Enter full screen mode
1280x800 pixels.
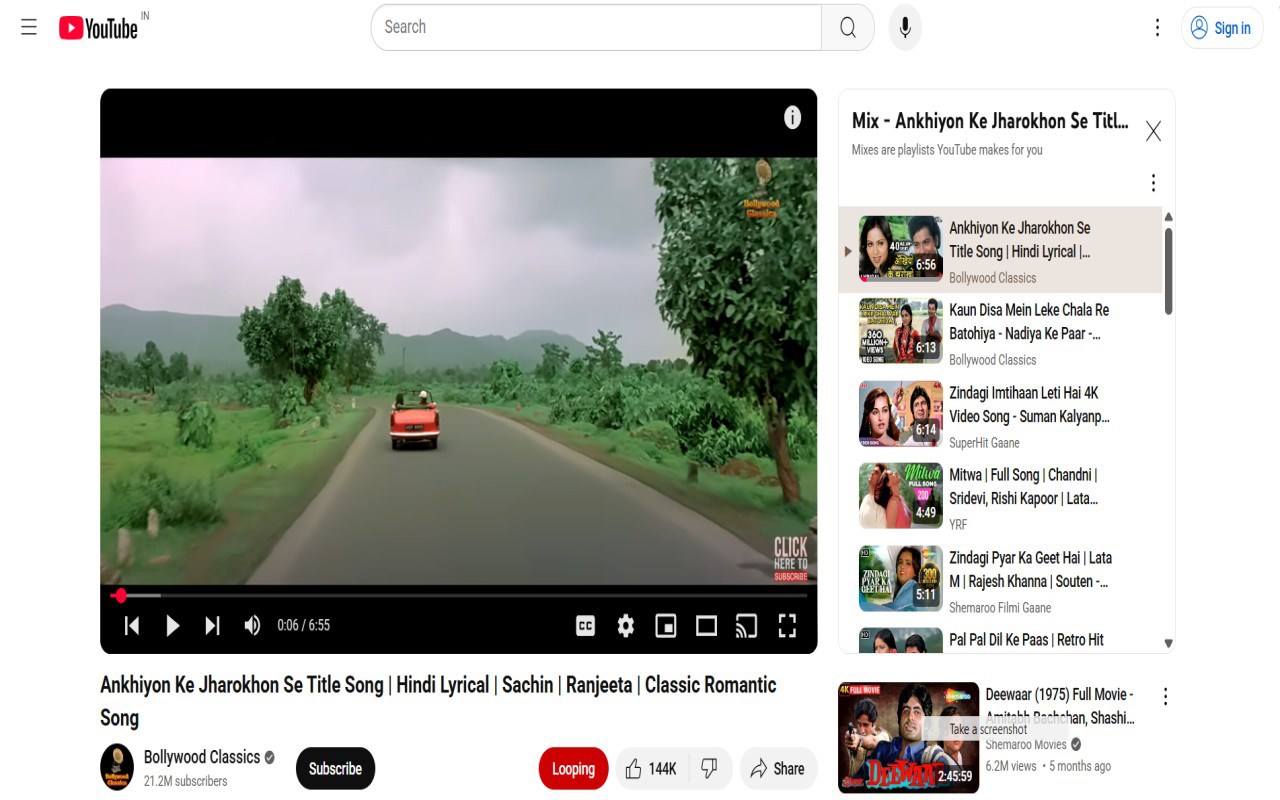(788, 626)
